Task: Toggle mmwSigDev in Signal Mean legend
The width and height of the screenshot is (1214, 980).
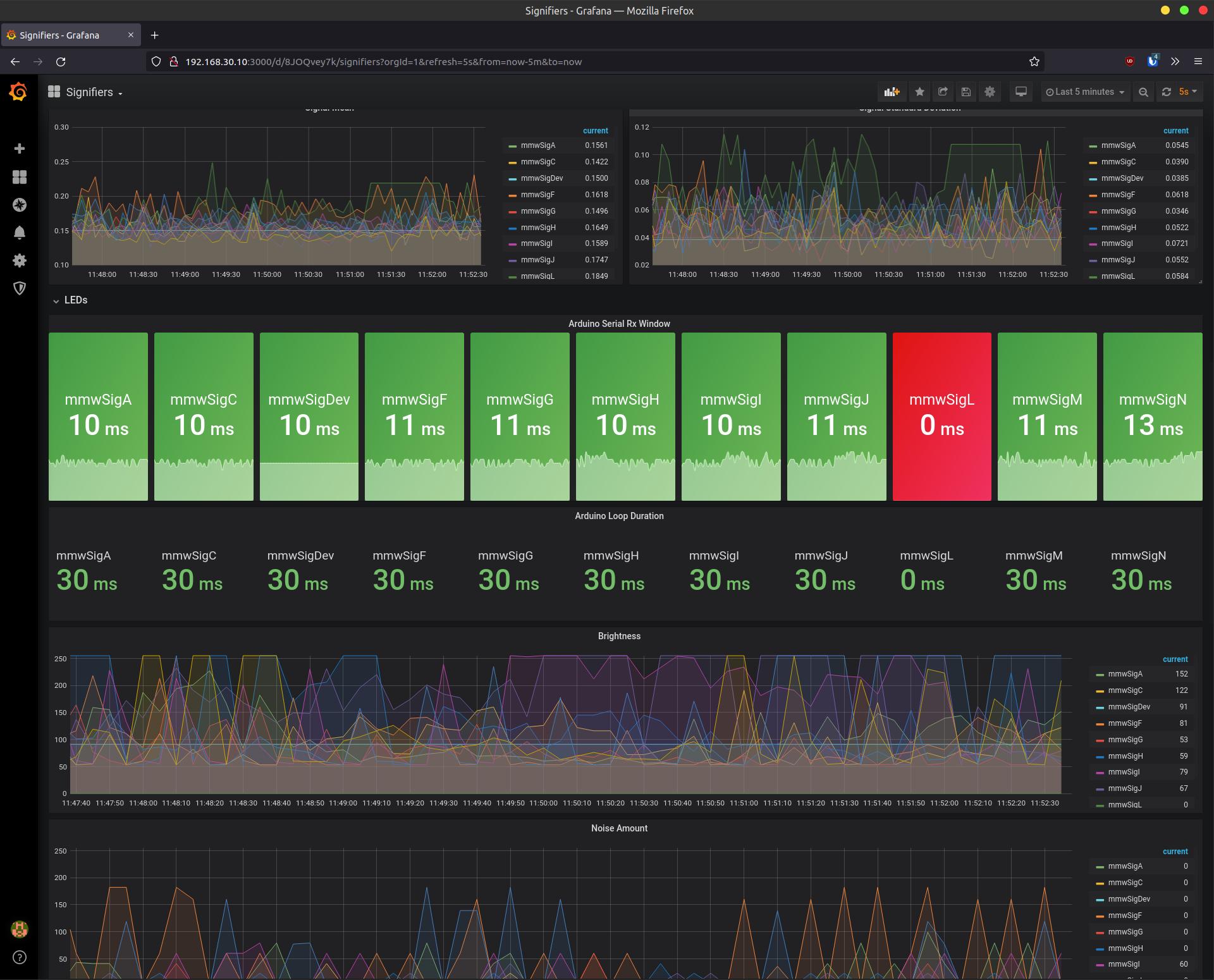Action: click(542, 178)
